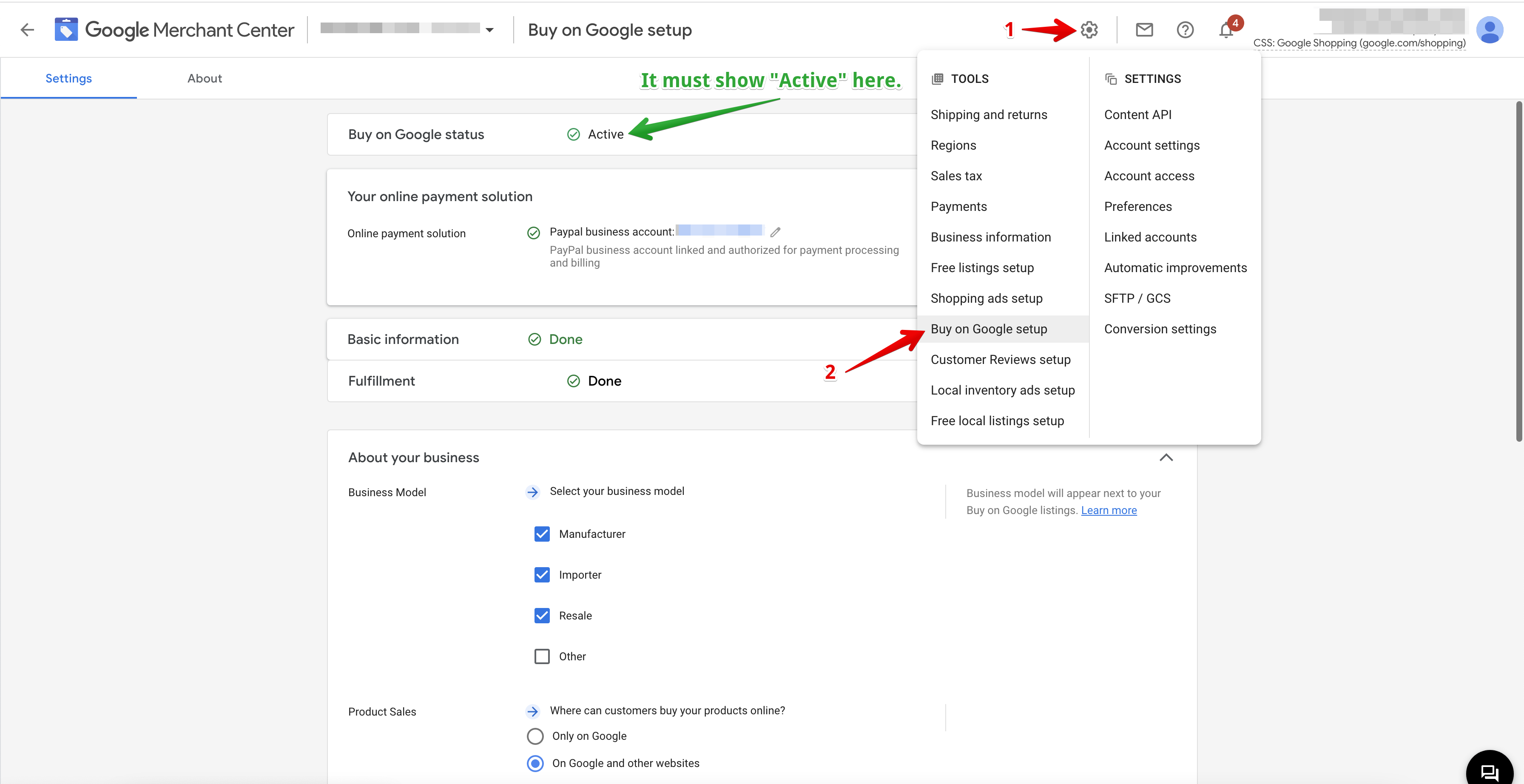Open Shipping and returns
The width and height of the screenshot is (1524, 784).
989,114
